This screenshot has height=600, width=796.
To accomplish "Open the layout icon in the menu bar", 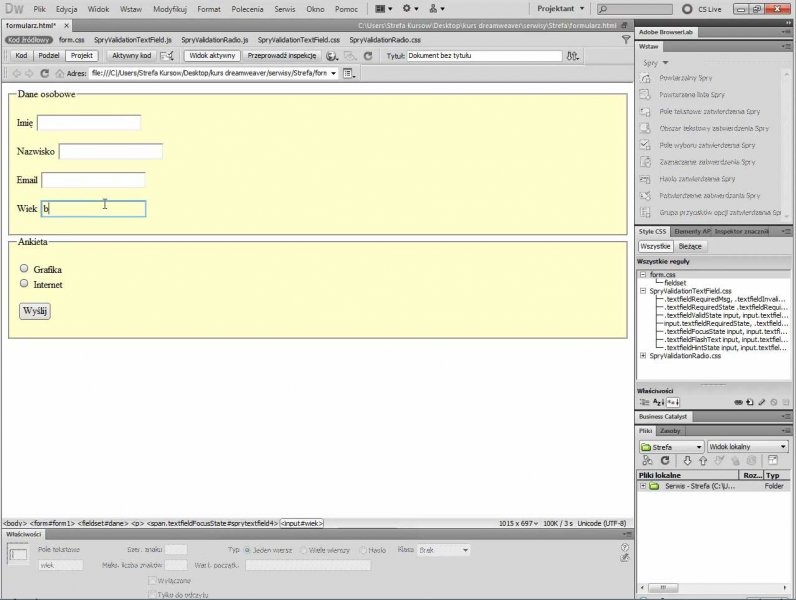I will (384, 8).
